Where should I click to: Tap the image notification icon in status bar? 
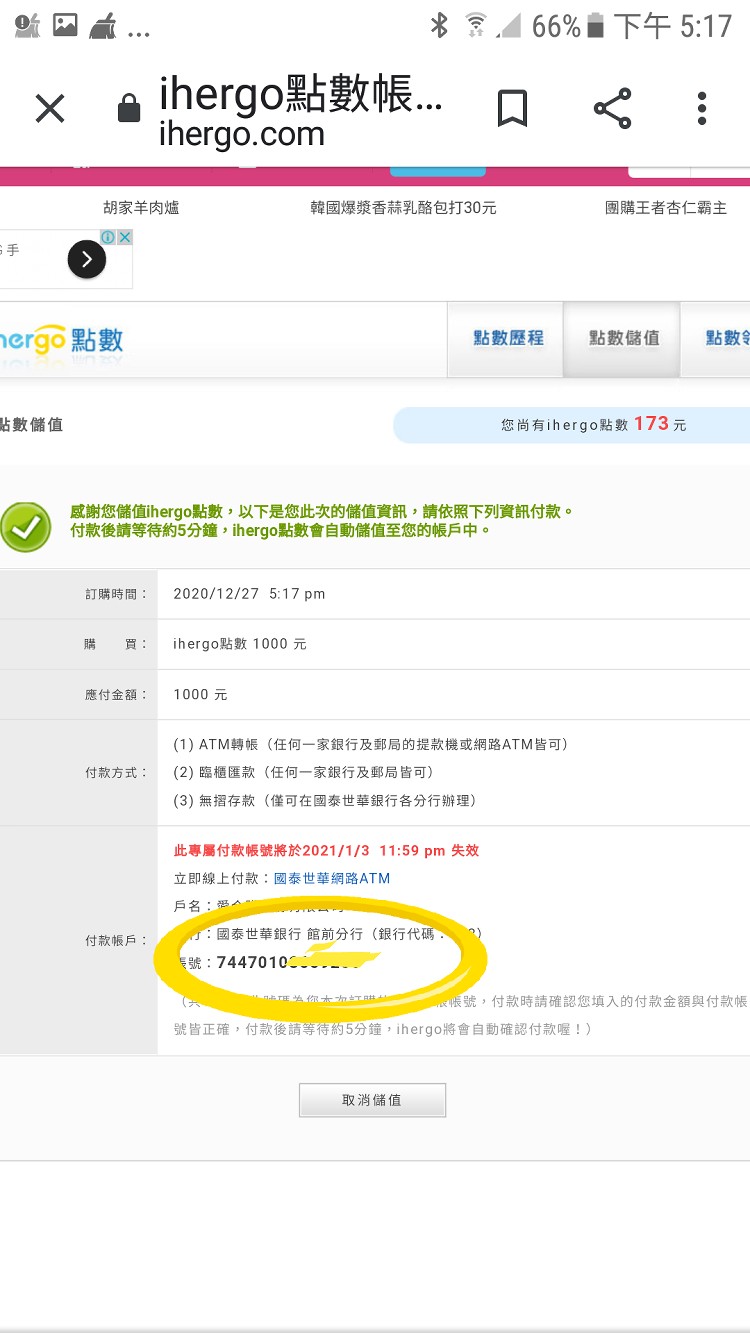pos(65,26)
